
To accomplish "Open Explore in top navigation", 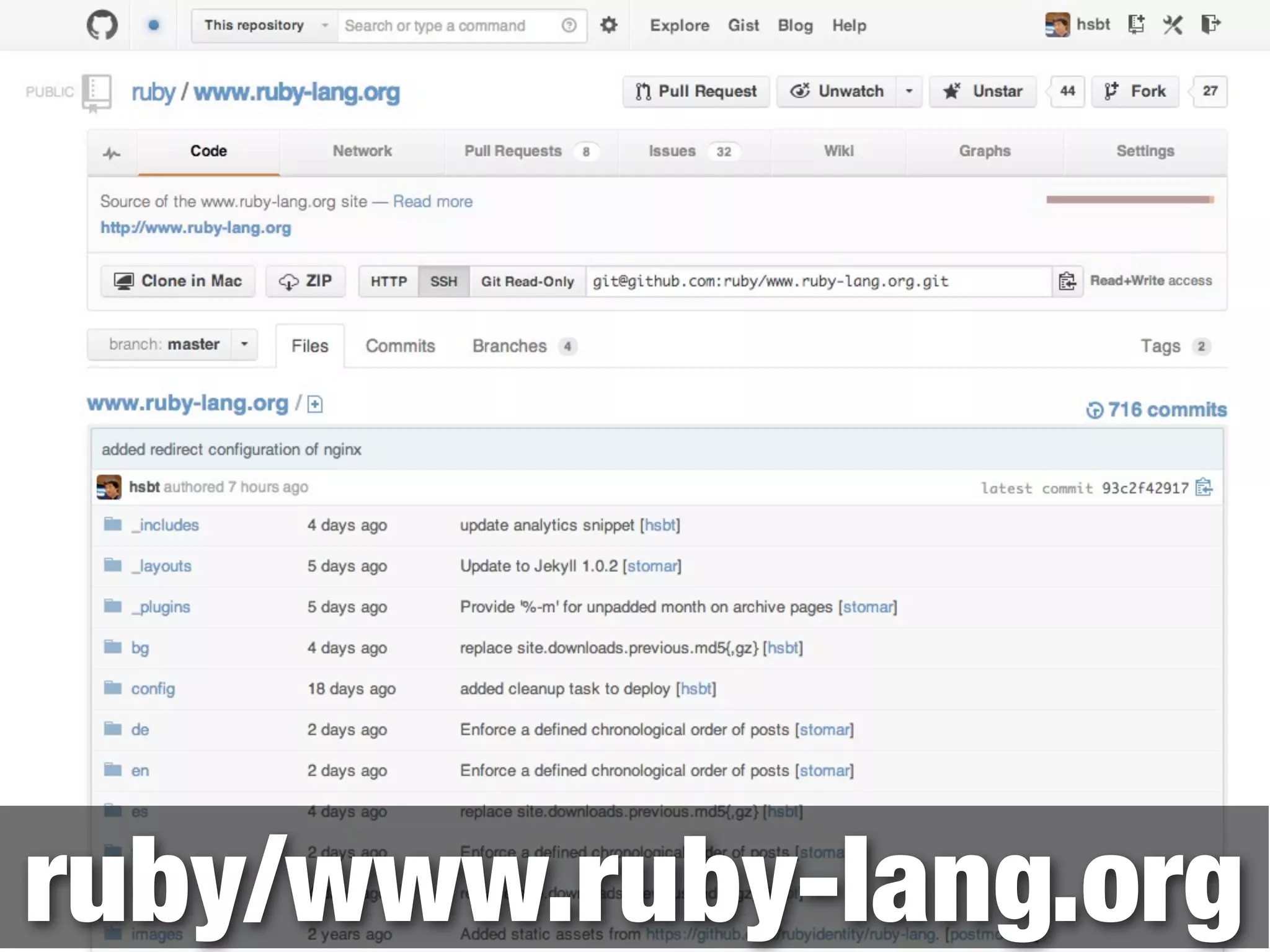I will click(x=680, y=25).
